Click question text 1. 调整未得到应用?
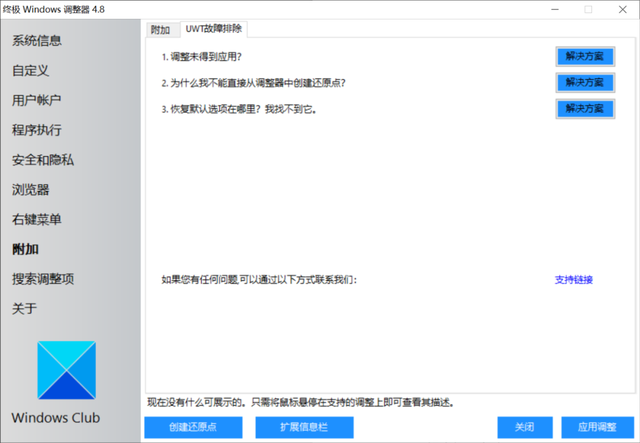 pyautogui.click(x=202, y=57)
